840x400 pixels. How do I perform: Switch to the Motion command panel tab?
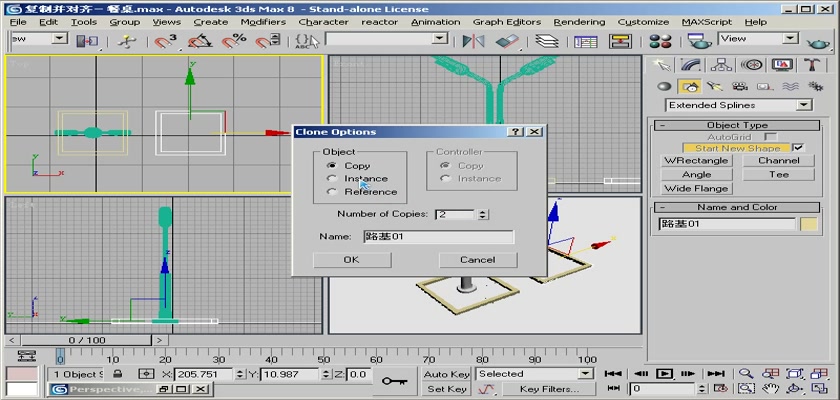[752, 65]
